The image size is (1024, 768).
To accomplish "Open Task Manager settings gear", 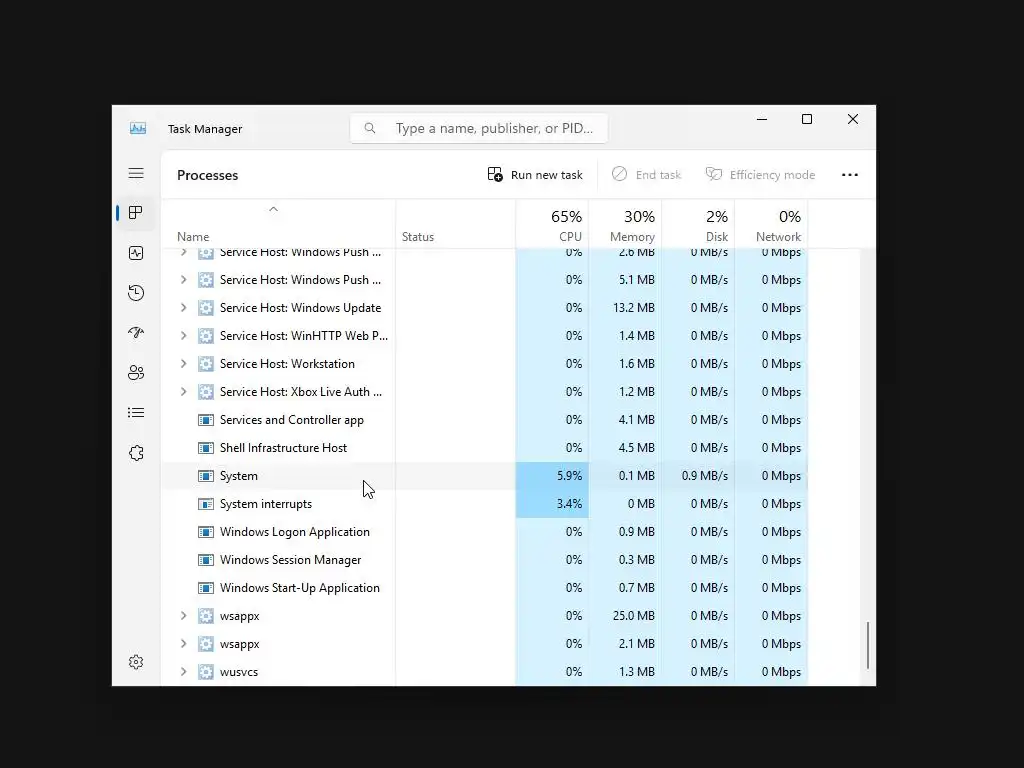I will 136,662.
